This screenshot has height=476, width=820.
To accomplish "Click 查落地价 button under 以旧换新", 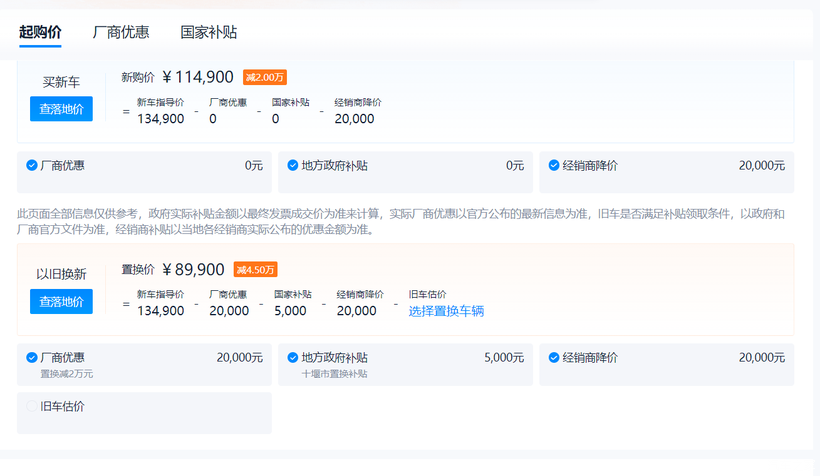I will coord(61,301).
